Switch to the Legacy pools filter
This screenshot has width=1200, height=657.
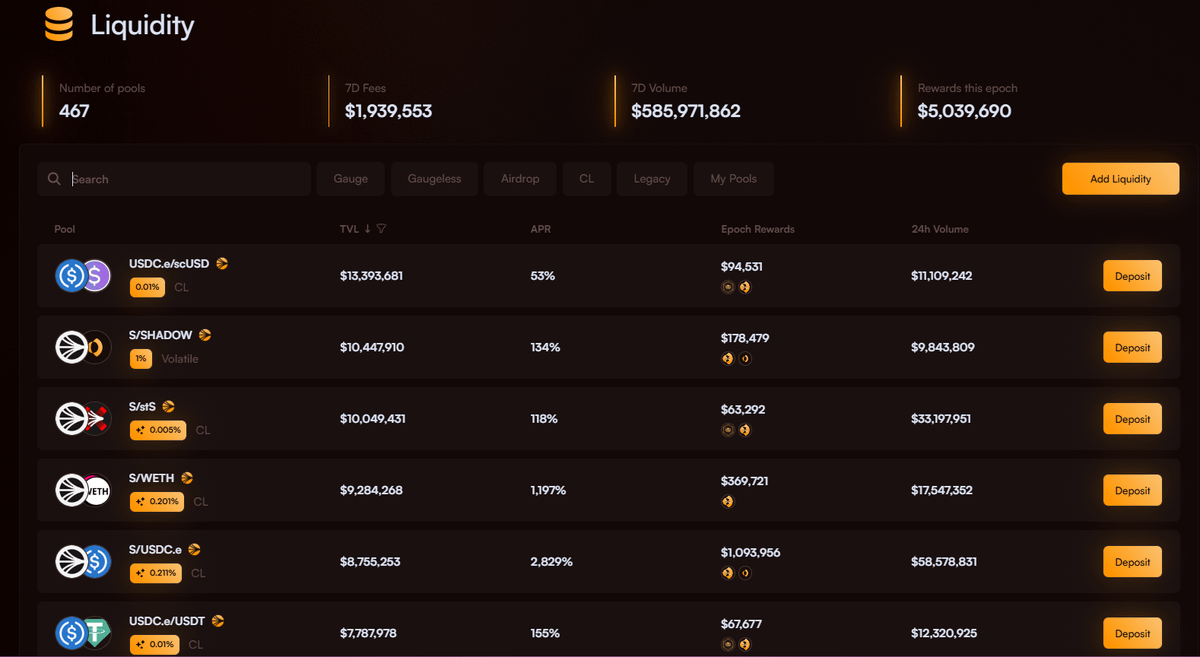pos(652,179)
